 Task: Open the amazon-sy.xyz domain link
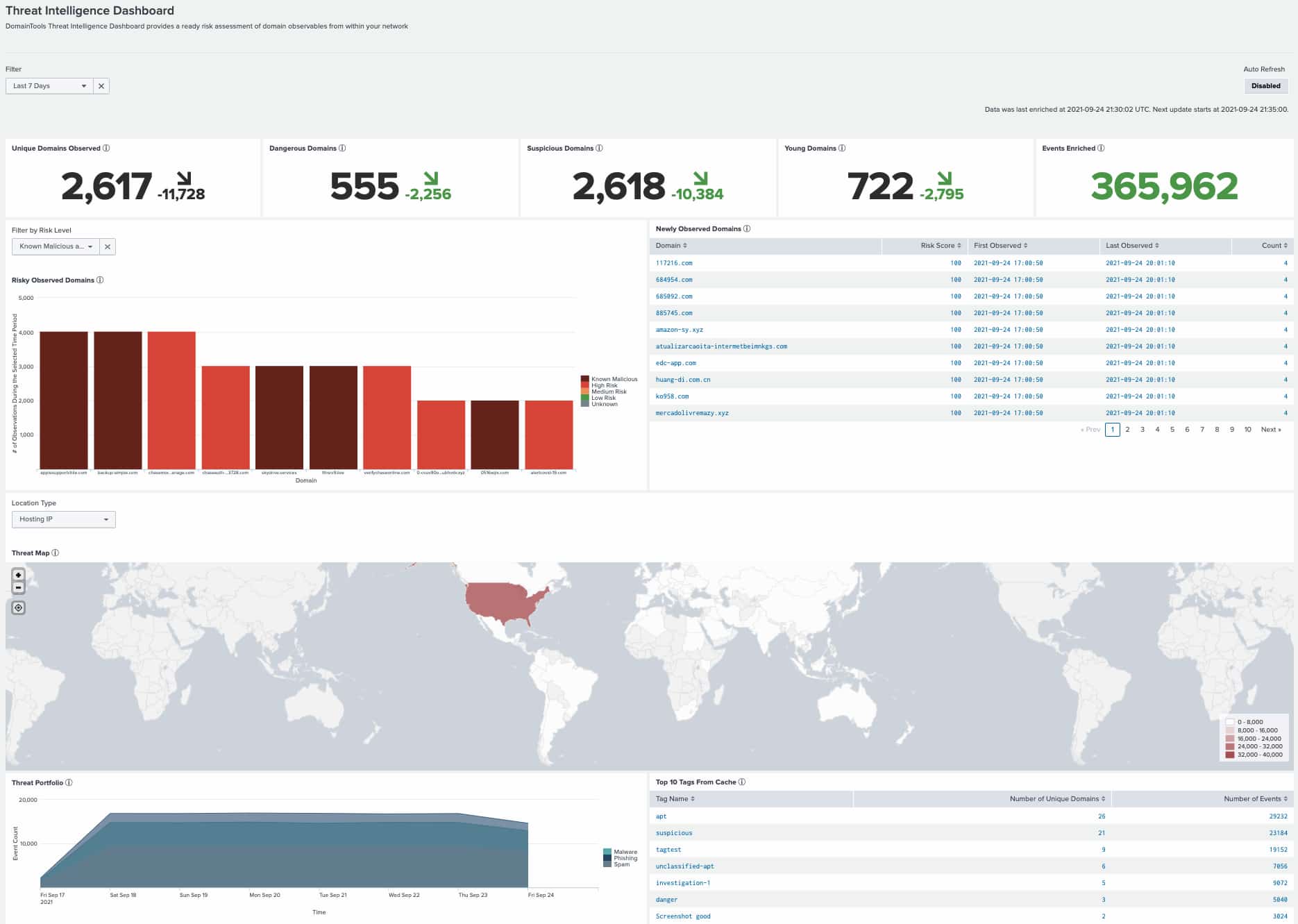(x=680, y=330)
